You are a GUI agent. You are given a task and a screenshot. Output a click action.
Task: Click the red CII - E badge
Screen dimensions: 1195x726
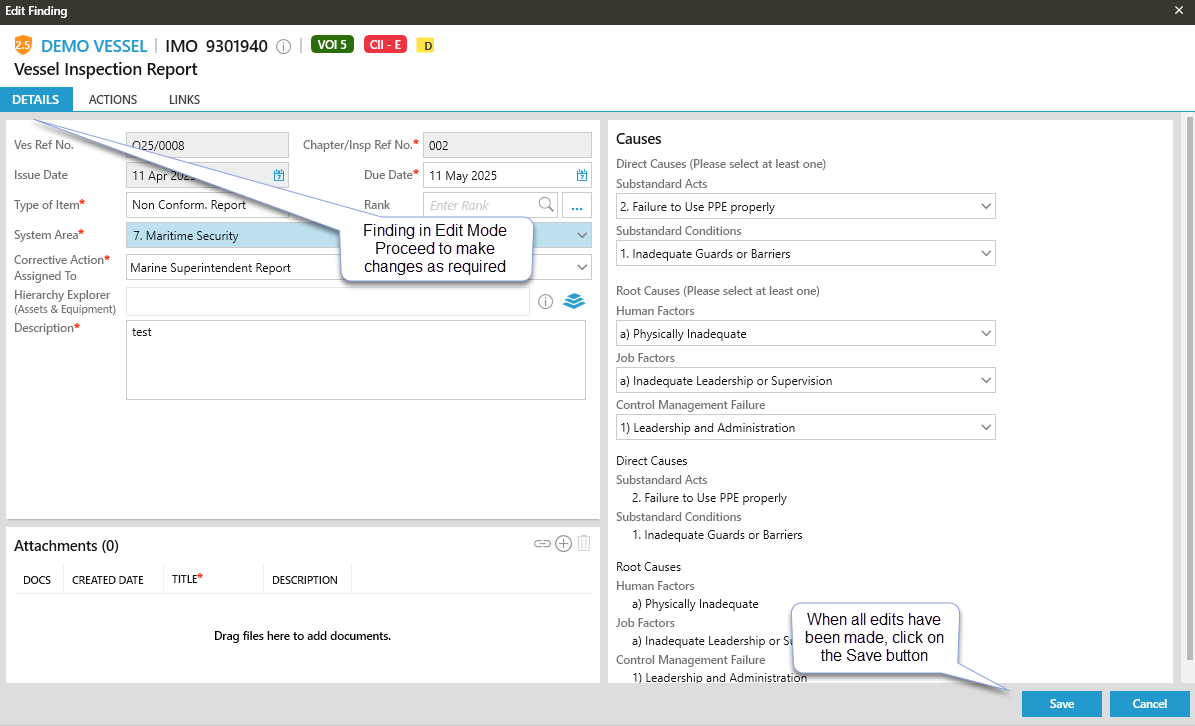(x=386, y=45)
